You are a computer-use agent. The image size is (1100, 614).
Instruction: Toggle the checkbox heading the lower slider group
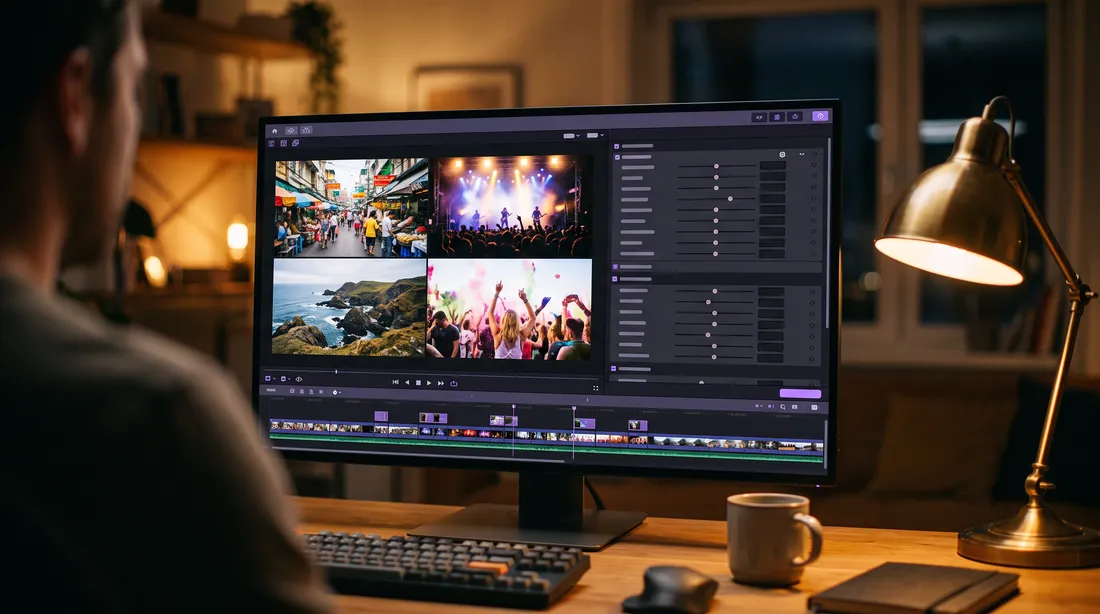(615, 279)
